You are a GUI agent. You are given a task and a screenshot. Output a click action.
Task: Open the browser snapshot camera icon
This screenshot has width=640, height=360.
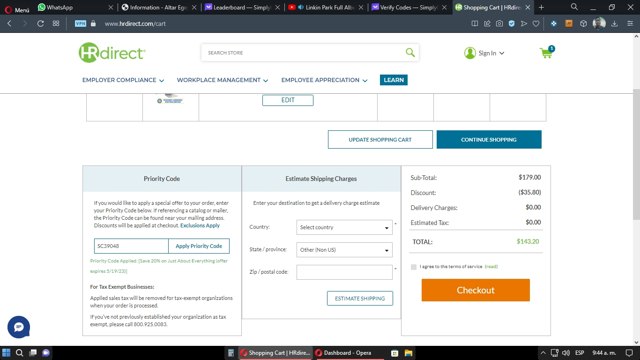point(499,24)
